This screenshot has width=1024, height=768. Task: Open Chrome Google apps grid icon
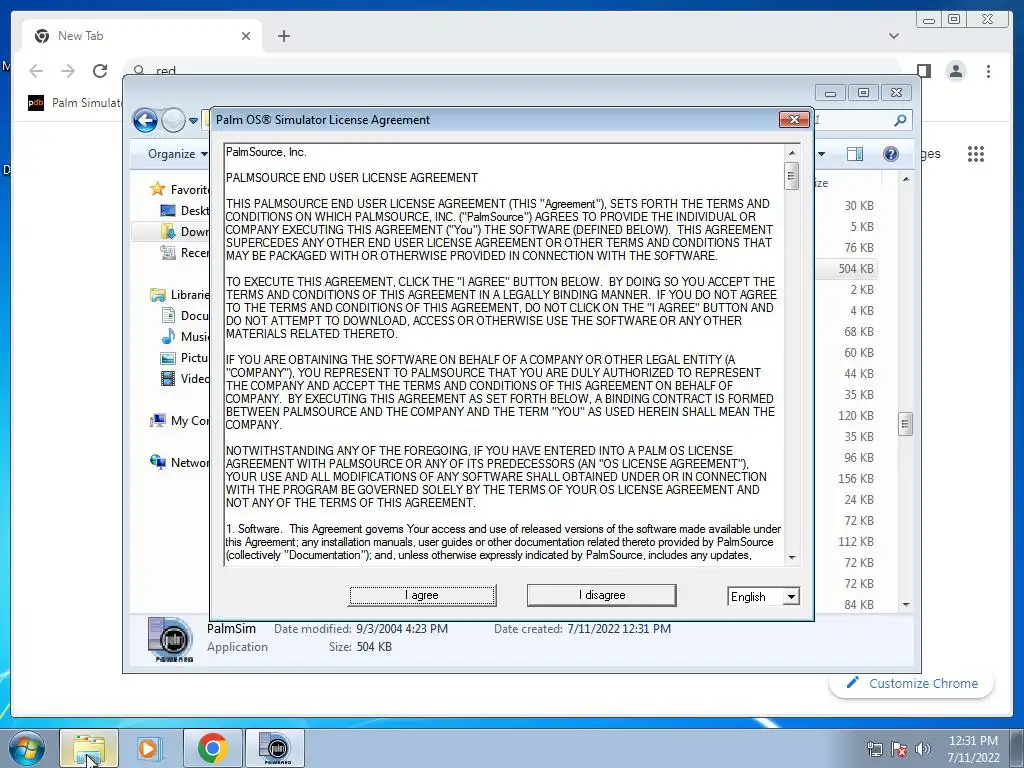976,154
